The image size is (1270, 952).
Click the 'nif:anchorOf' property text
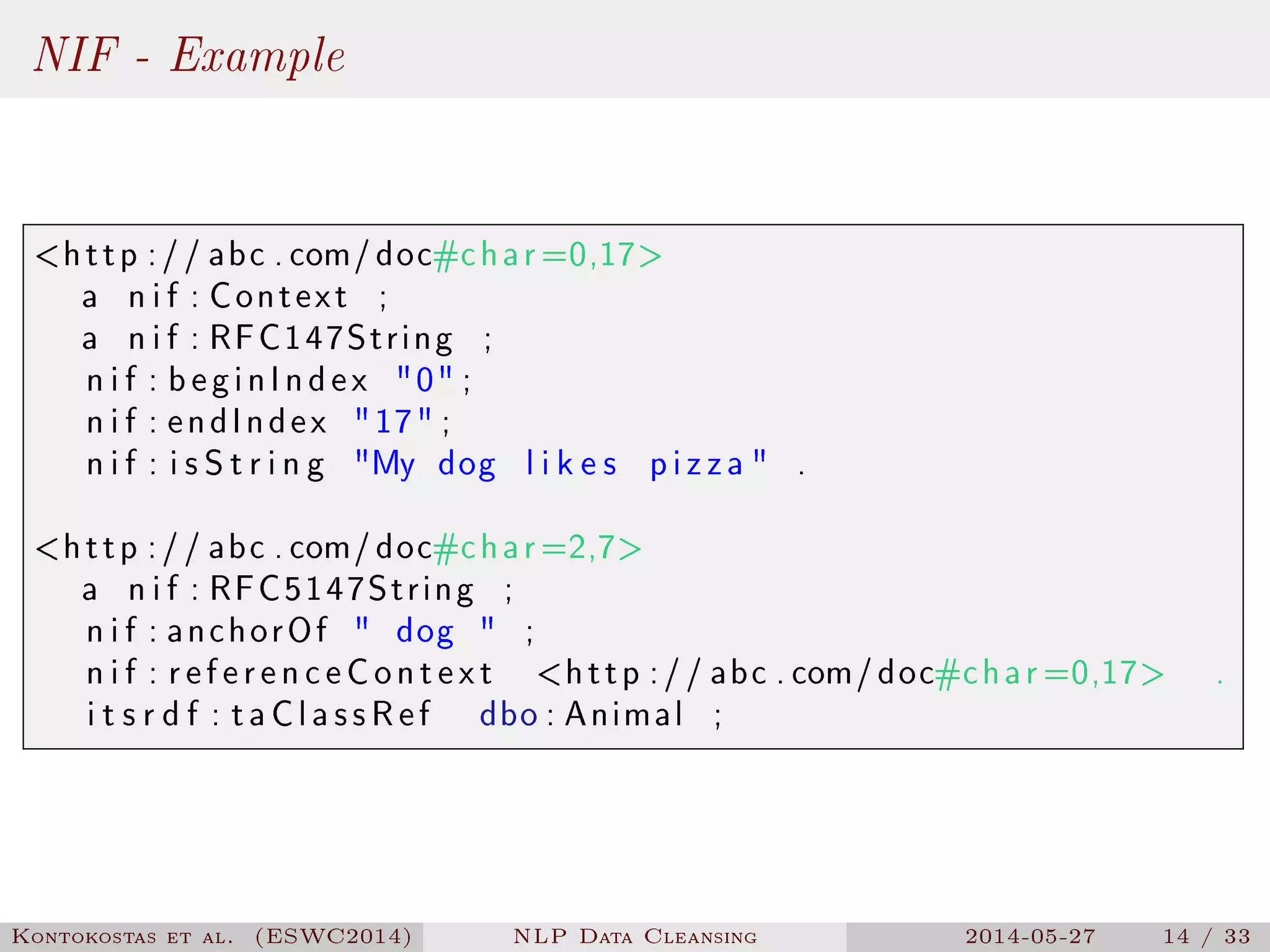coord(207,631)
